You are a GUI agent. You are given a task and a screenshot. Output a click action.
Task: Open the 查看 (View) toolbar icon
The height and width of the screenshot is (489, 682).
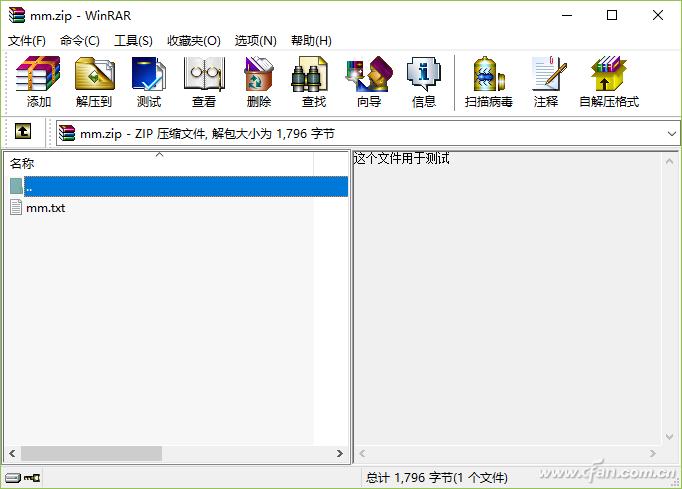(x=204, y=82)
